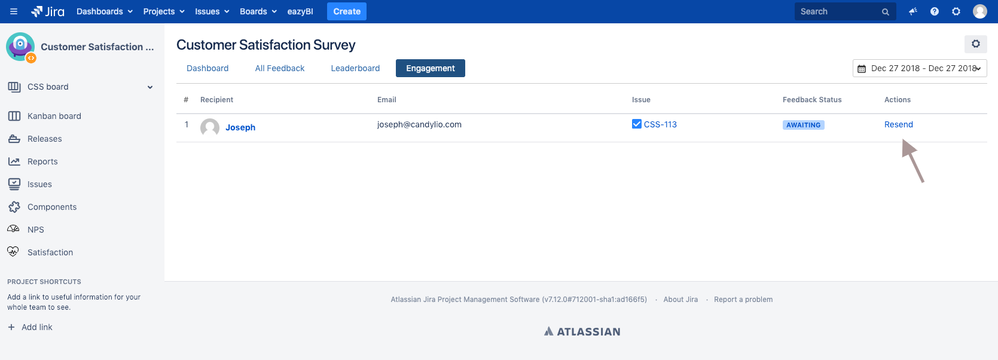Viewport: 998px width, 360px height.
Task: Select the Engagement tab
Action: [x=430, y=68]
